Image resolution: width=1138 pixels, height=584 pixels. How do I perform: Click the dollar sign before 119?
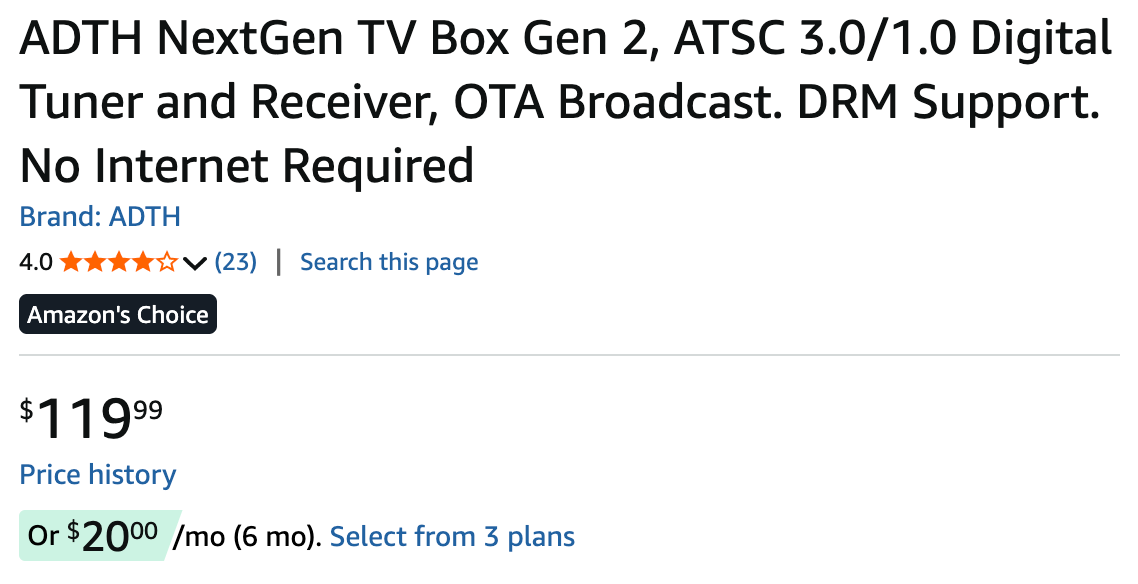27,410
